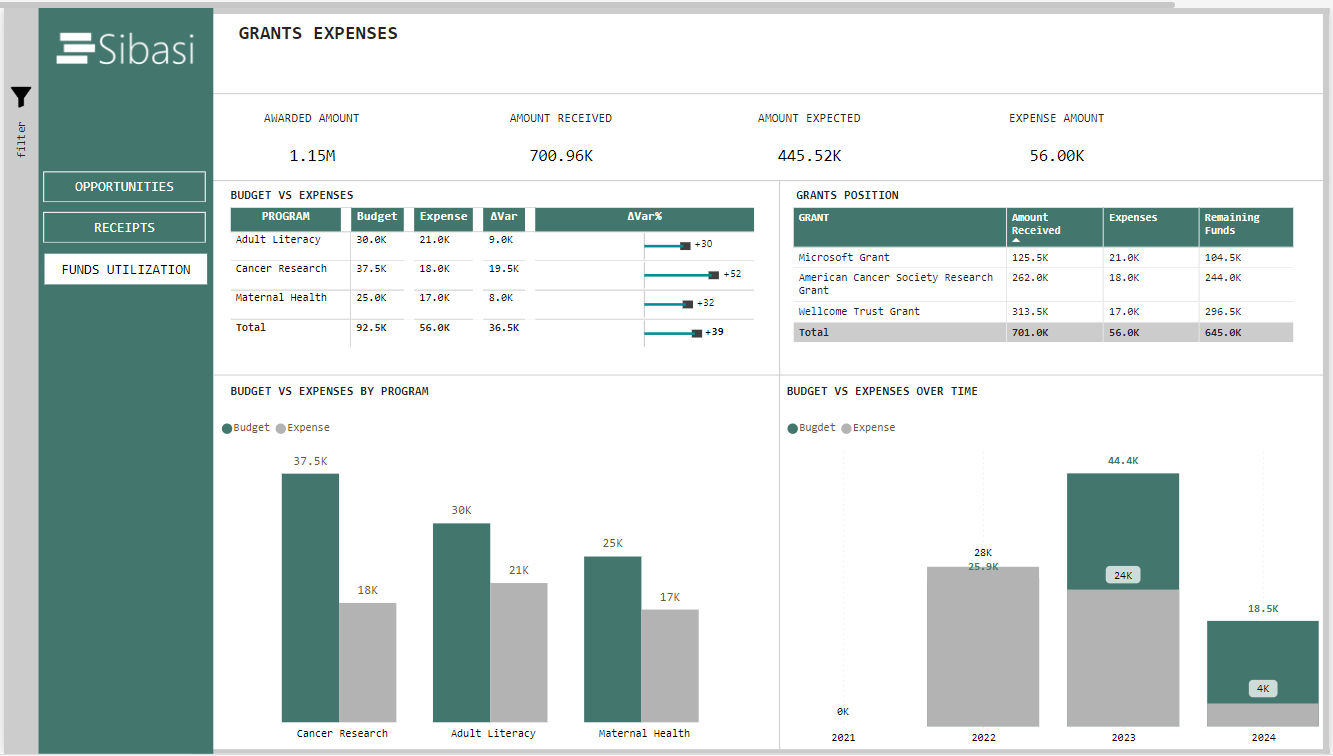Click the 296.5K remaining funds cell

(1246, 312)
